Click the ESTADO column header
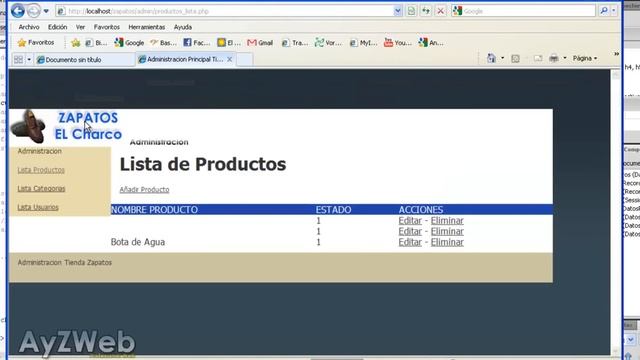 333,210
